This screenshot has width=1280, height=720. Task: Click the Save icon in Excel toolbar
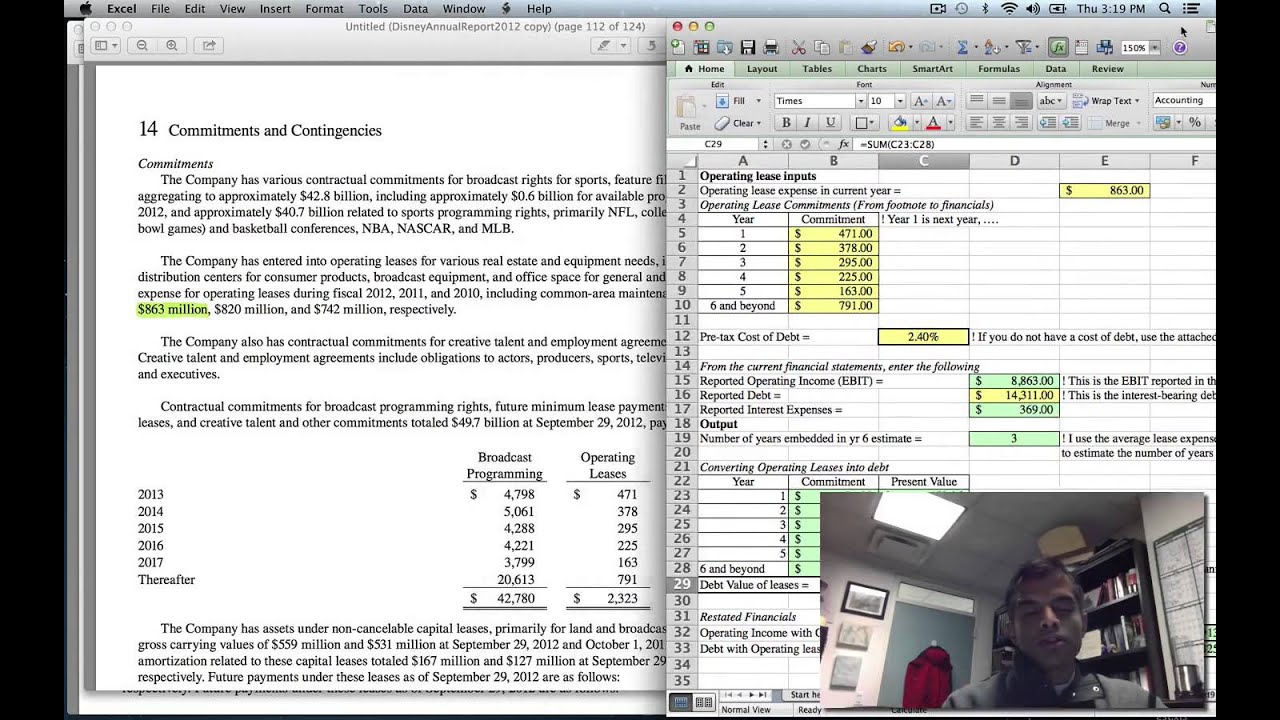click(x=748, y=47)
